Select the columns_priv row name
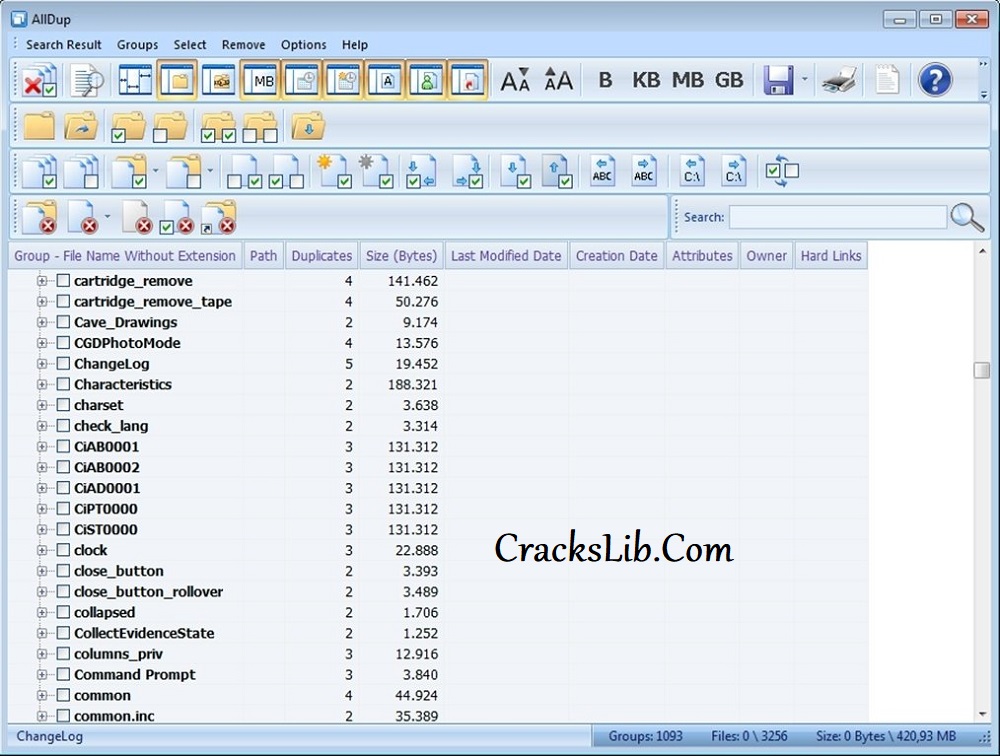Viewport: 1000px width, 756px height. (x=118, y=654)
